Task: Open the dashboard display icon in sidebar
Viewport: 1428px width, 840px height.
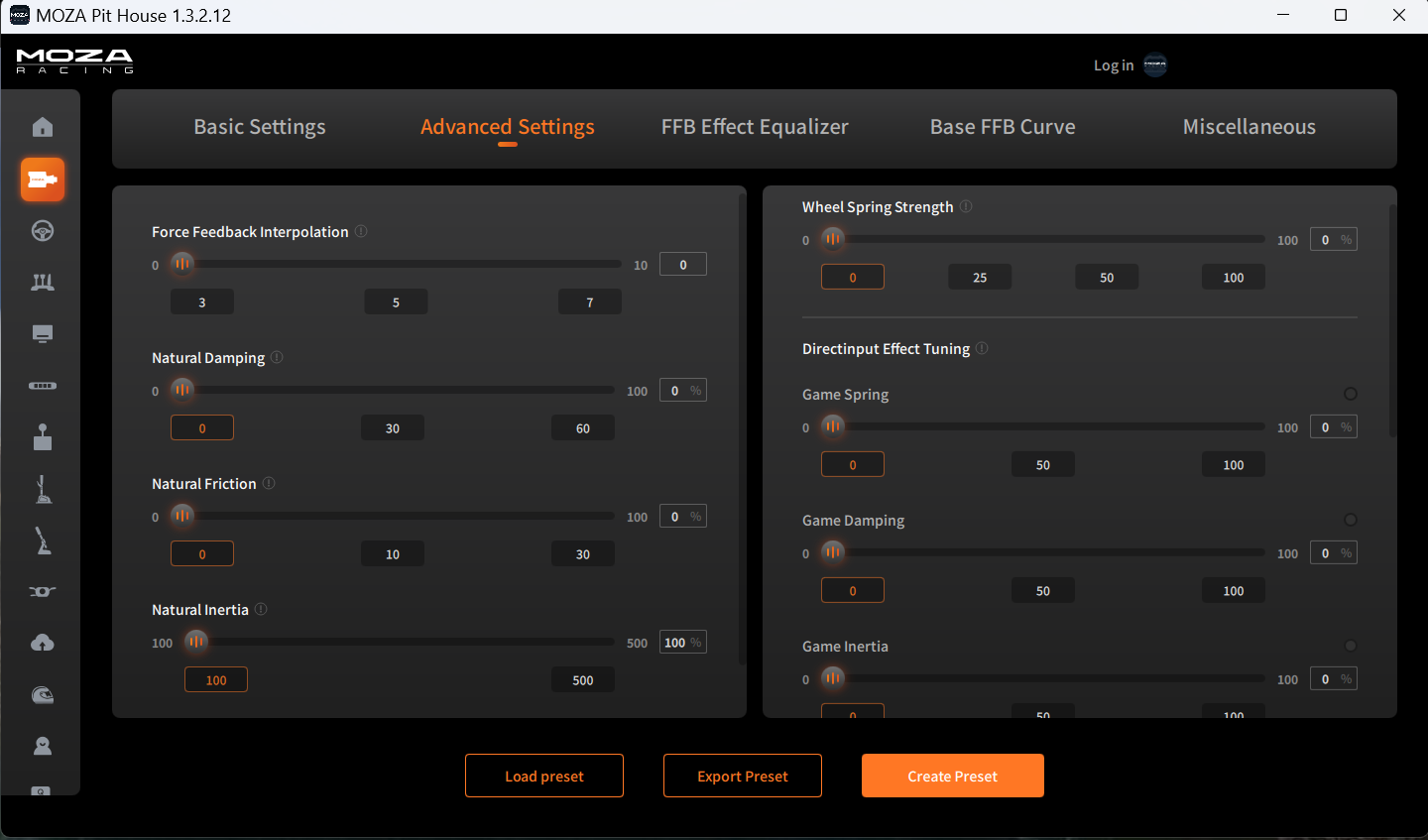Action: pyautogui.click(x=43, y=334)
